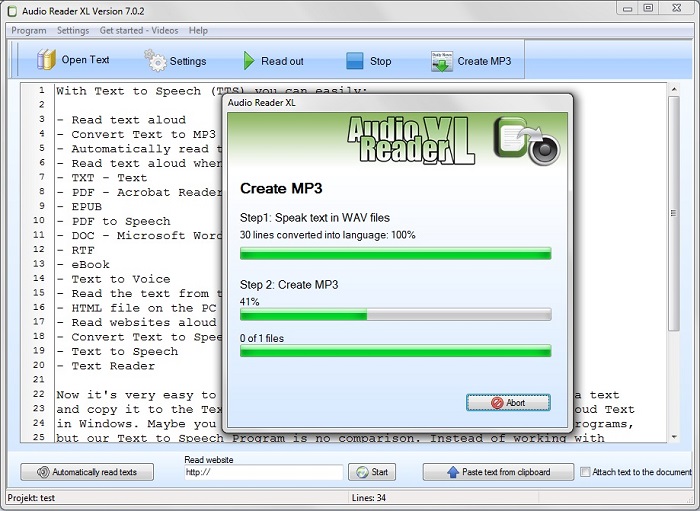
Task: Click the Create MP3 toolbar label
Action: pyautogui.click(x=484, y=61)
